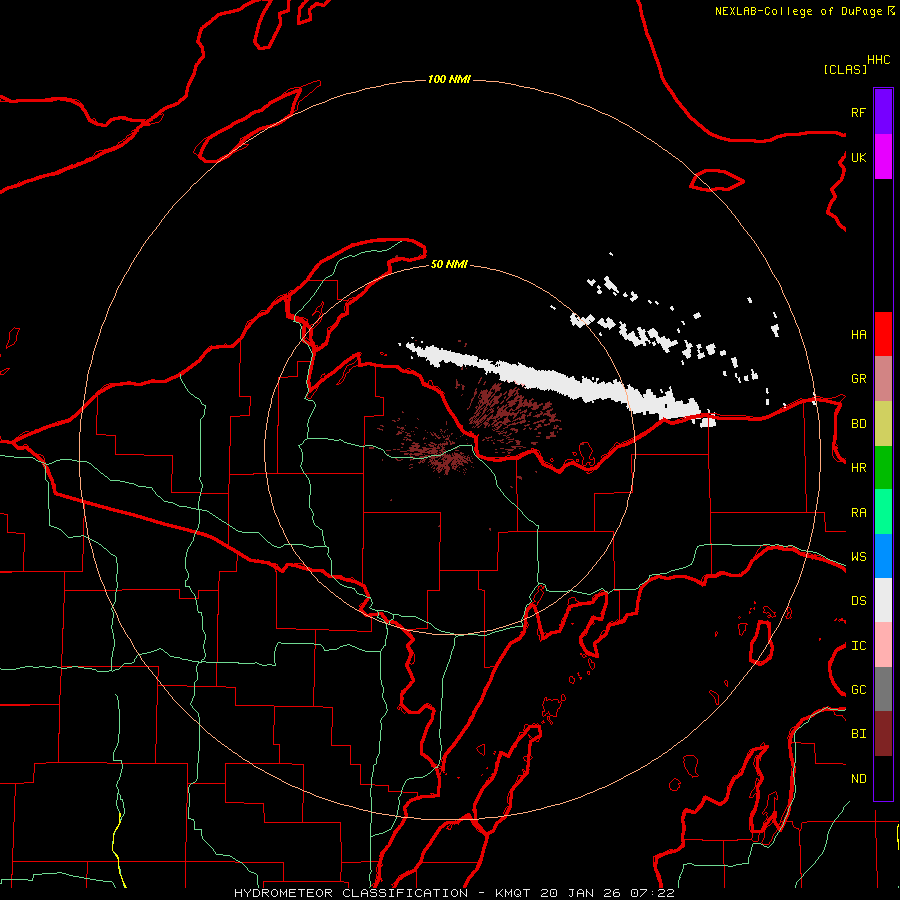
Task: Click the red HA legend color swatch
Action: click(x=883, y=334)
